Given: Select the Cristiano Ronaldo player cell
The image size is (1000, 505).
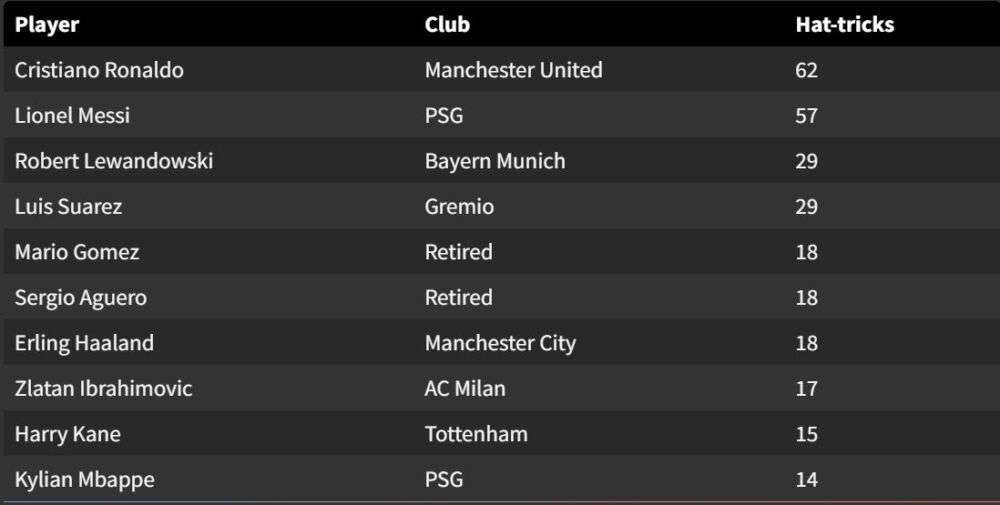Looking at the screenshot, I should [99, 70].
